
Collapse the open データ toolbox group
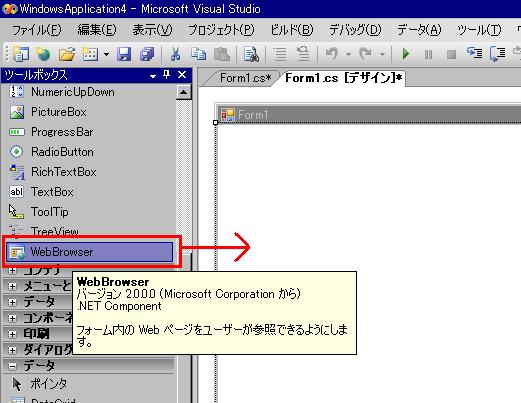[x=12, y=366]
